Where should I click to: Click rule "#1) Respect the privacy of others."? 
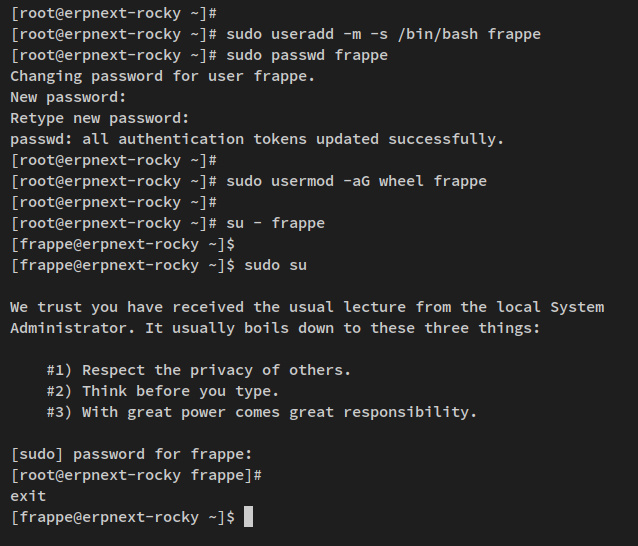click(x=198, y=370)
